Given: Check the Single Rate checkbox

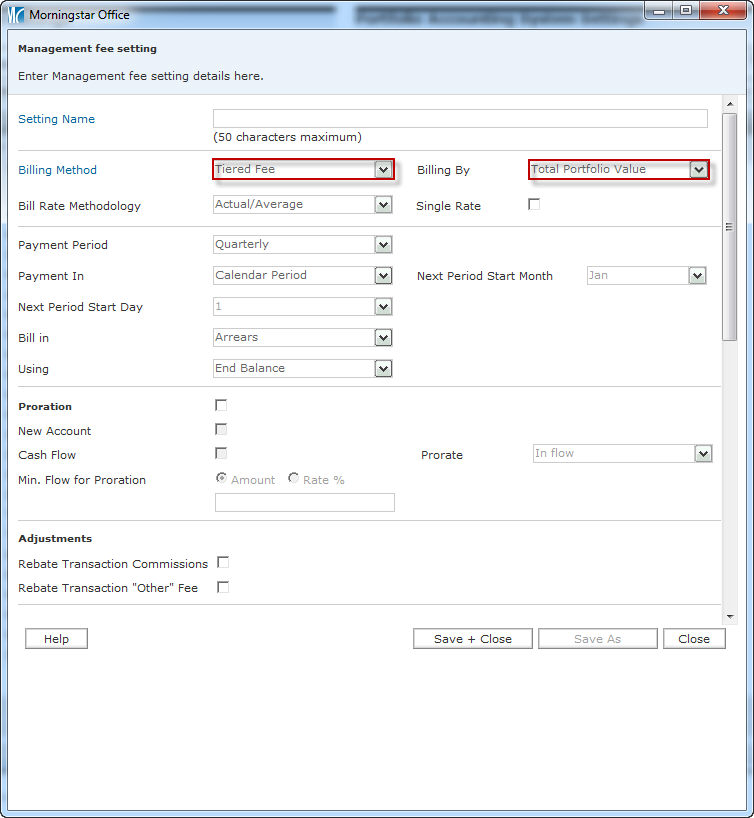Looking at the screenshot, I should click(534, 205).
